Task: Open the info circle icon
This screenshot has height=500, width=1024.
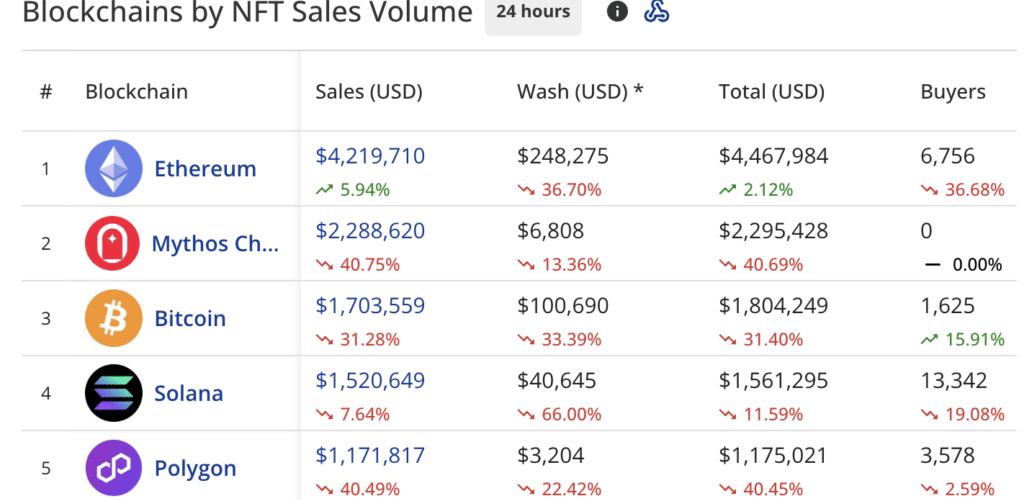Action: [x=618, y=12]
